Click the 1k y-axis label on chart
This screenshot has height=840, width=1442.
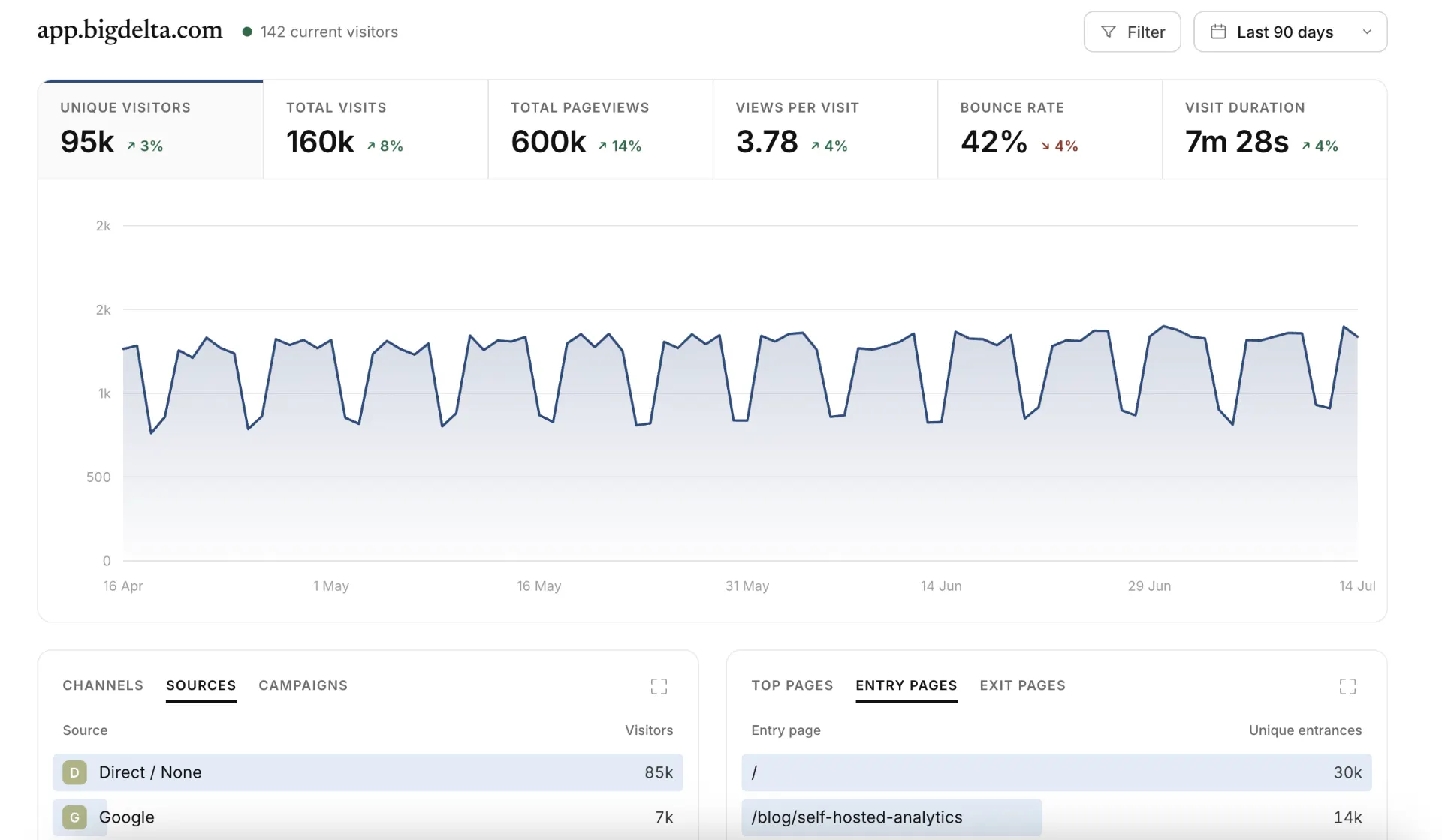[x=104, y=393]
